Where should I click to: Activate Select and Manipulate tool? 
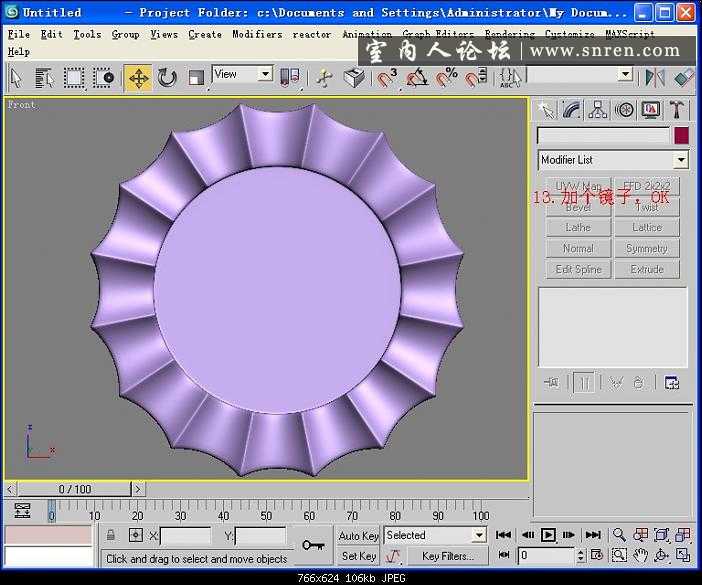point(325,78)
